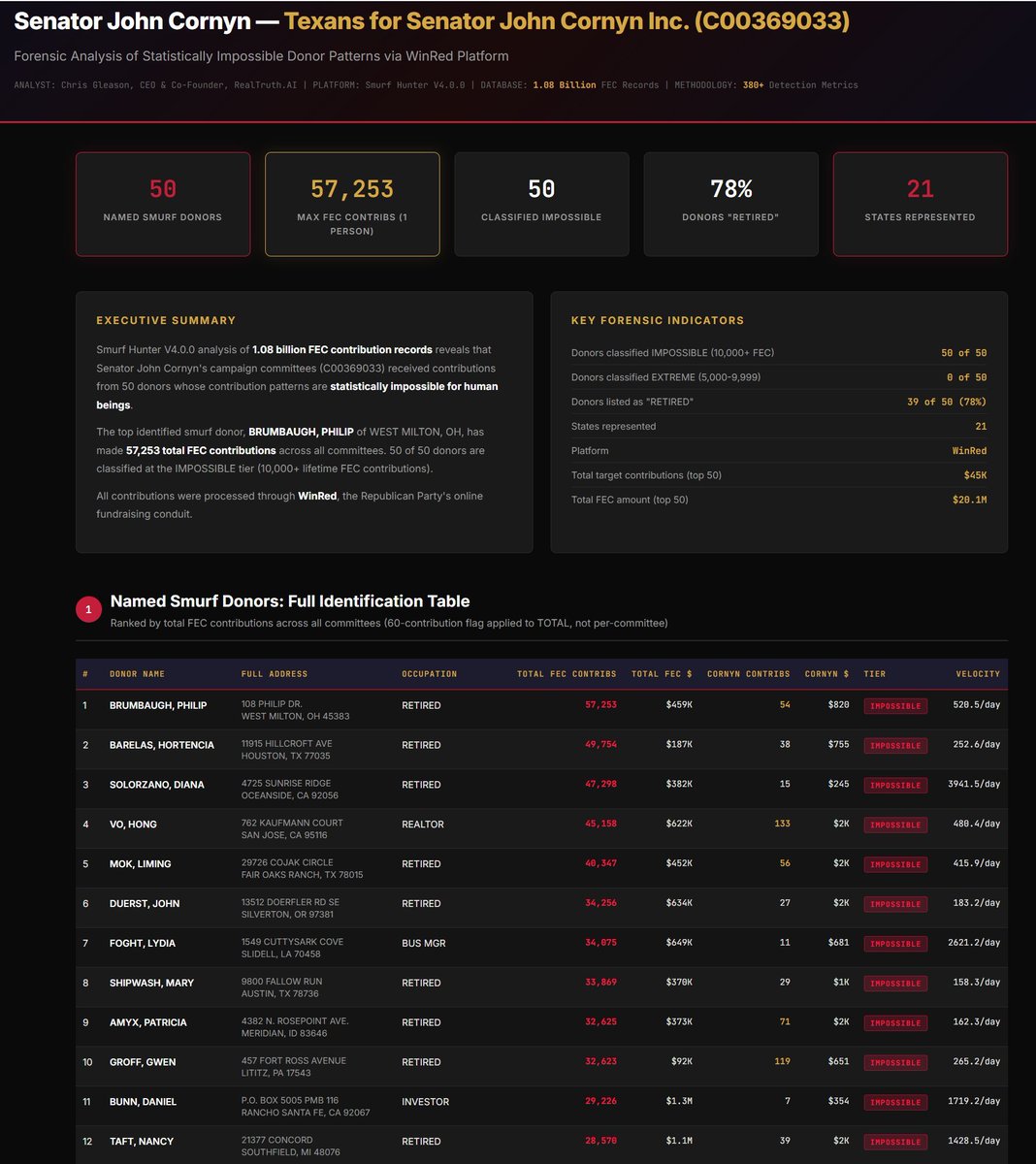This screenshot has height=1164, width=1036.
Task: Click the 1.08 Billion database figure in header
Action: [565, 85]
